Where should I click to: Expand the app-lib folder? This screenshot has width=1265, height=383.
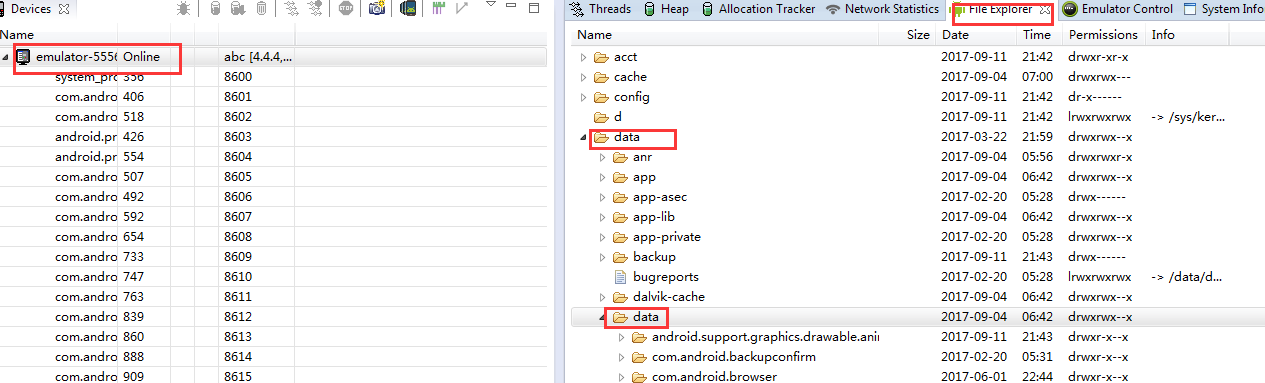pyautogui.click(x=603, y=217)
